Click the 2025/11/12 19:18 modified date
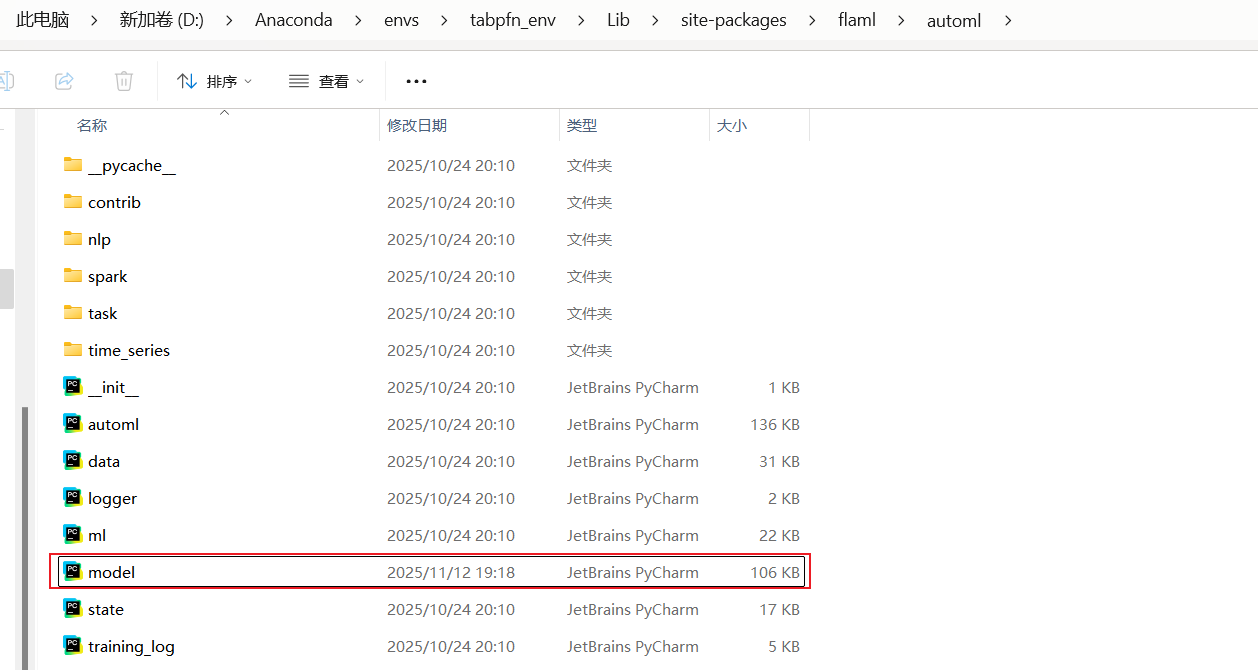The image size is (1258, 670). (x=451, y=572)
